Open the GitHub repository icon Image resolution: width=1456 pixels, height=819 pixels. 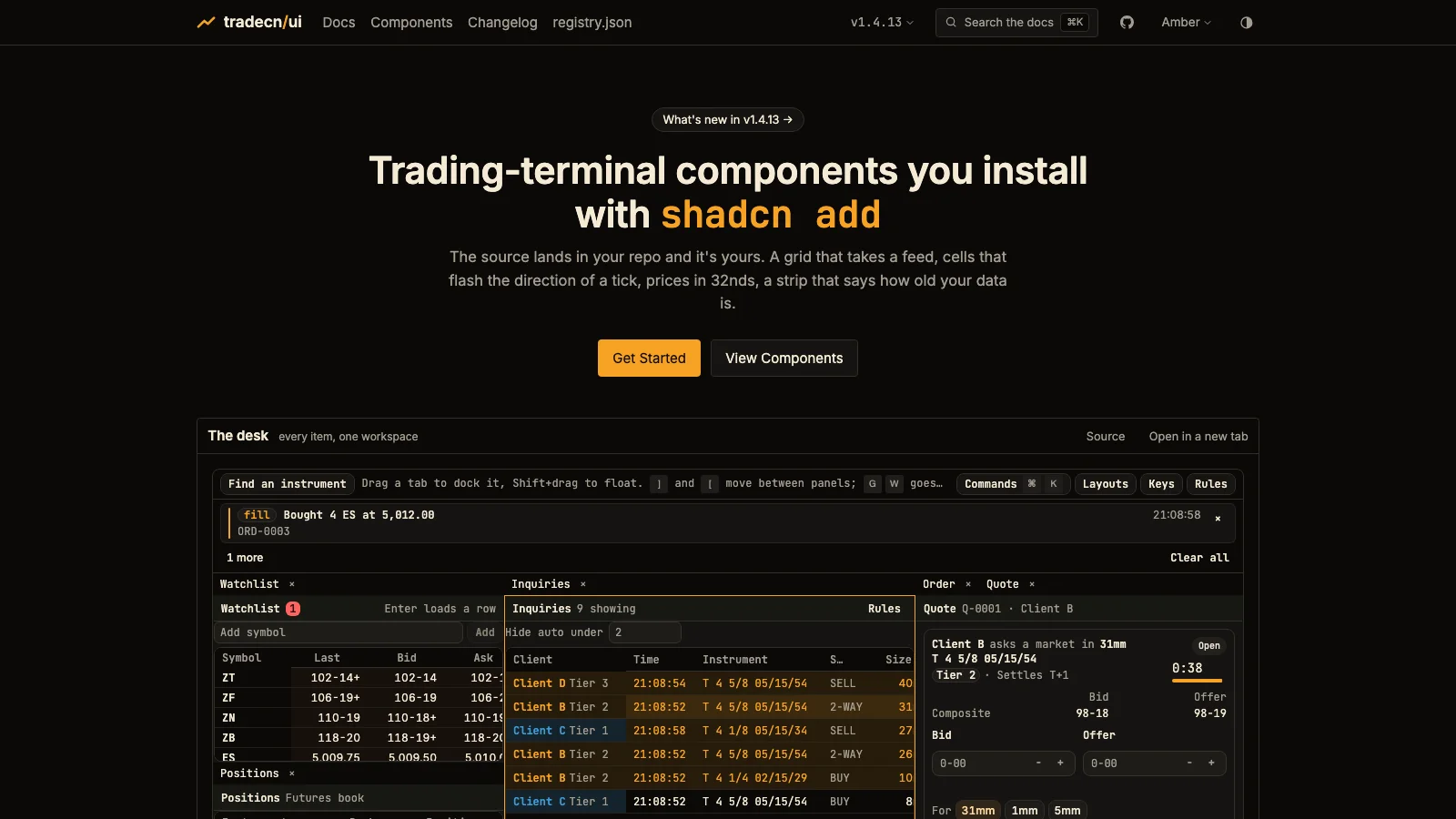point(1127,22)
